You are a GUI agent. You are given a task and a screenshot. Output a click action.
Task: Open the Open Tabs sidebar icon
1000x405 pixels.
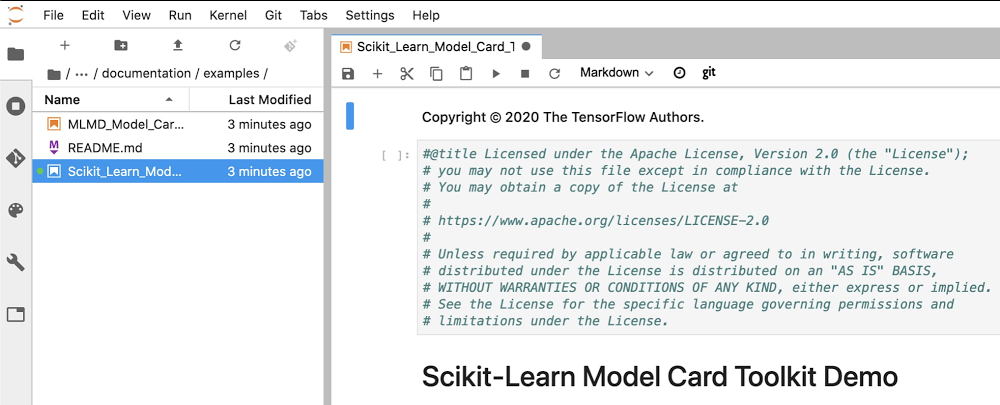16,314
